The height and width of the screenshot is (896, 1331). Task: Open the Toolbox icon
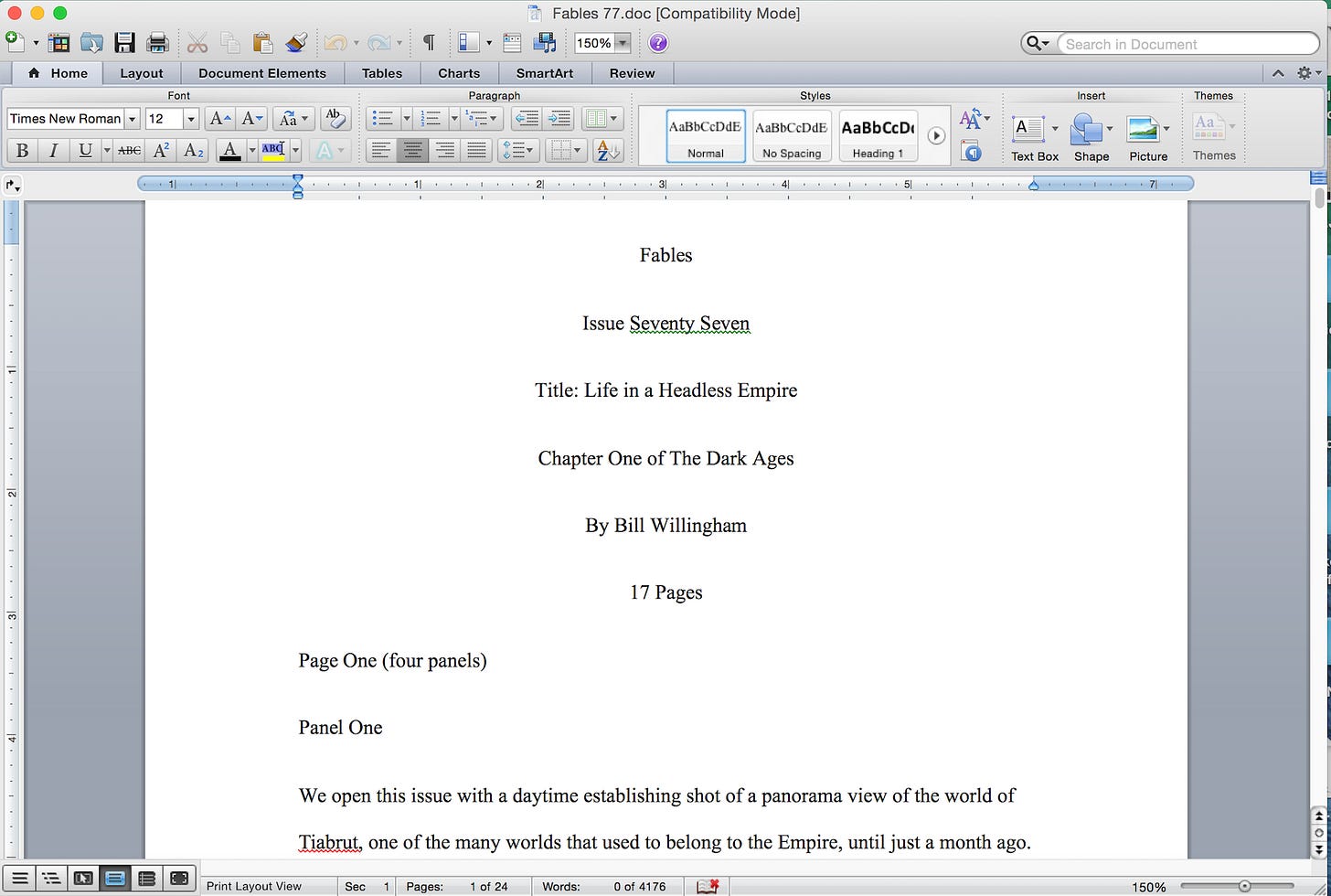point(512,42)
